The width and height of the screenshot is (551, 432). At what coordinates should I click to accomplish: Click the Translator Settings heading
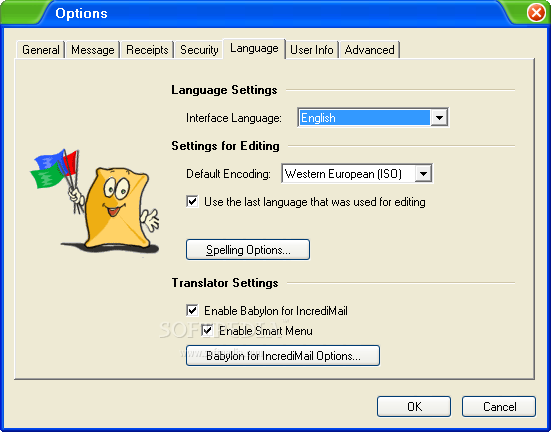(225, 283)
